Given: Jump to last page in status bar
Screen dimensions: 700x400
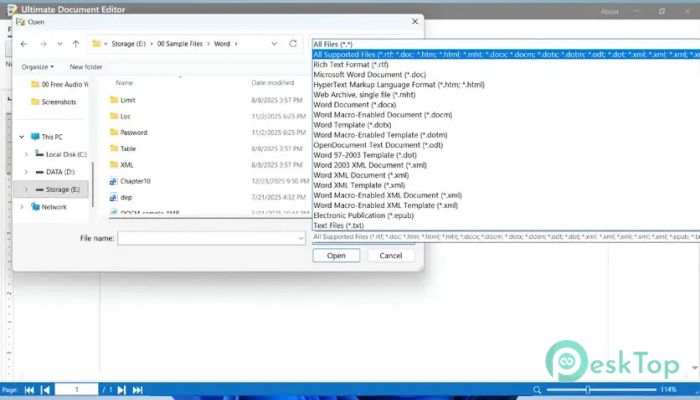Looking at the screenshot, I should click(x=138, y=390).
